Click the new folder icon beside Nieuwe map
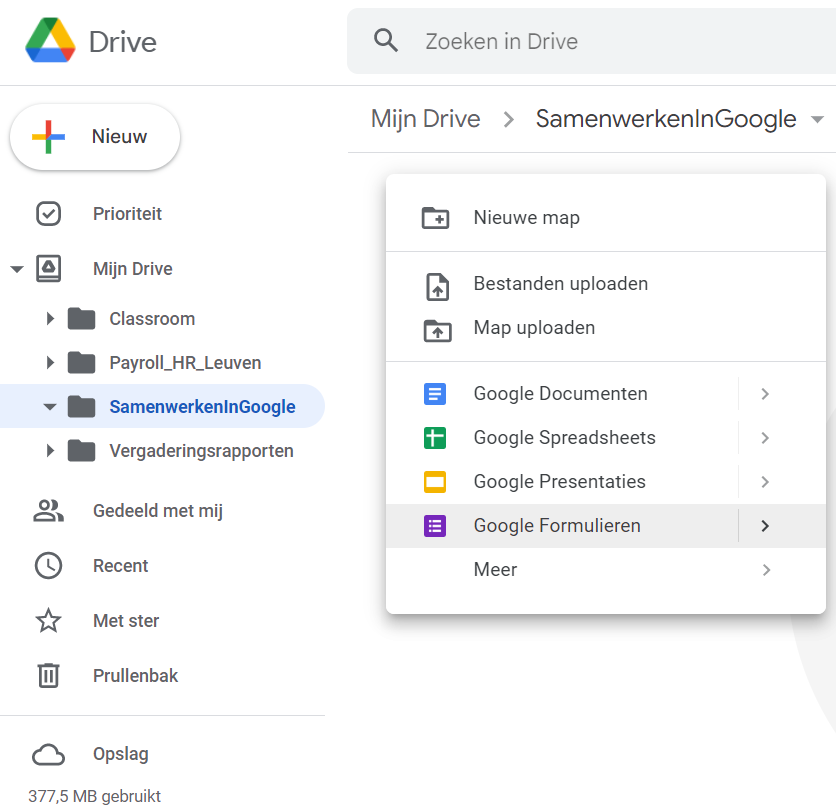This screenshot has width=836, height=811. (436, 218)
